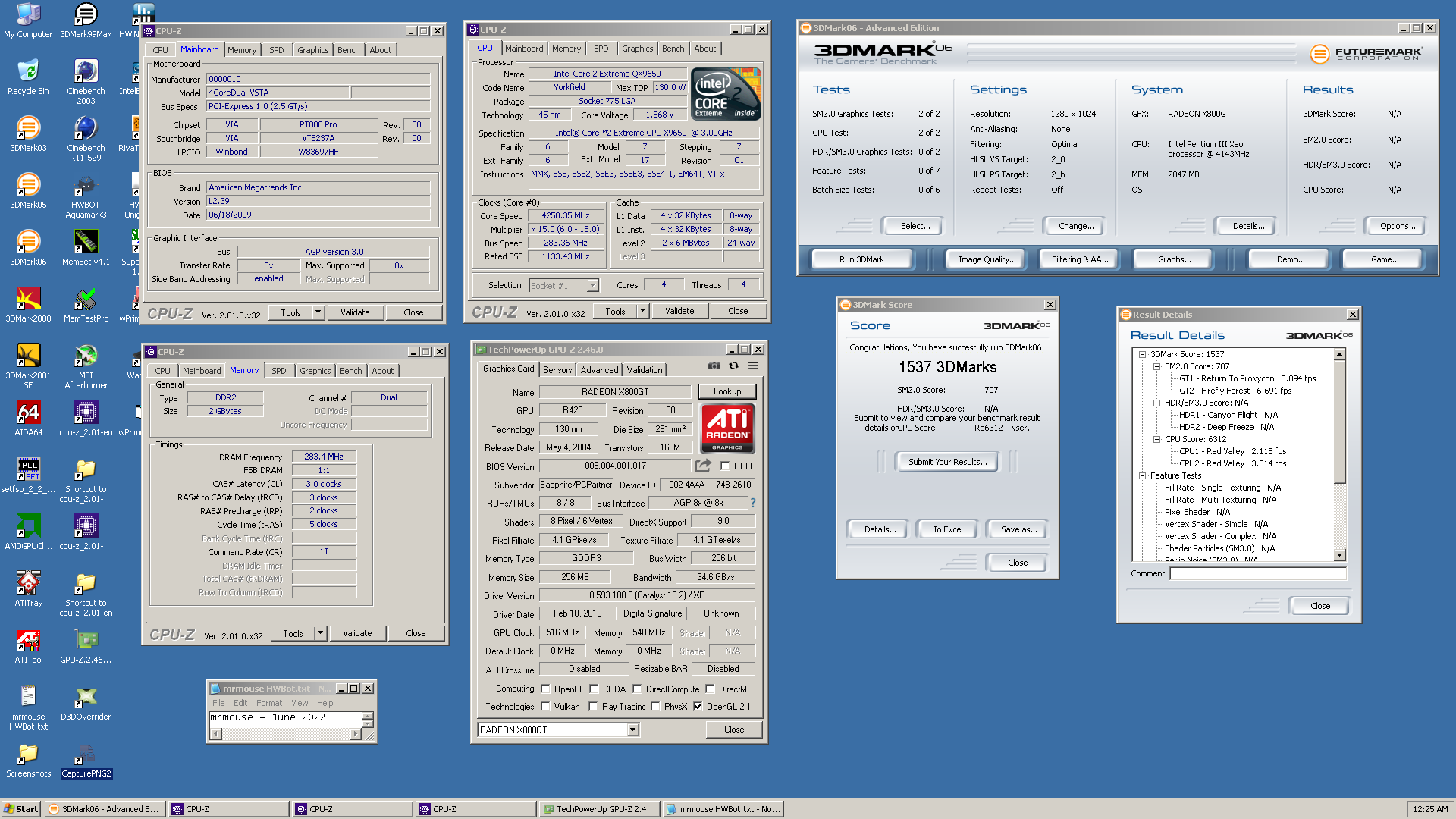Screen dimensions: 1456x819
Task: Toggle CUDA checkbox in GPU-Z
Action: 594,689
